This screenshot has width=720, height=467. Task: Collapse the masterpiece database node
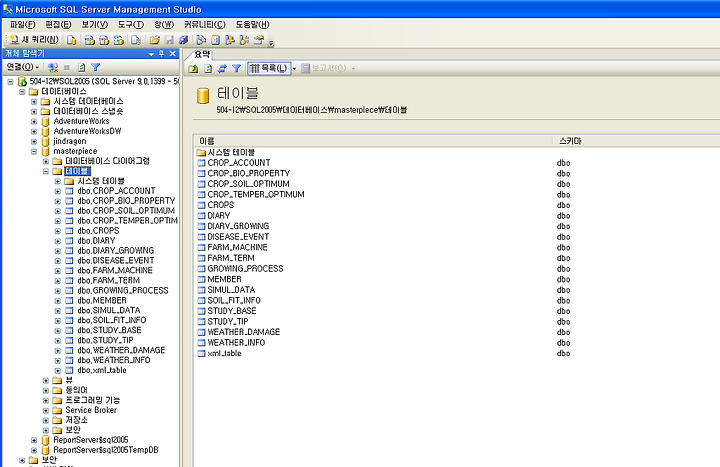coord(34,151)
